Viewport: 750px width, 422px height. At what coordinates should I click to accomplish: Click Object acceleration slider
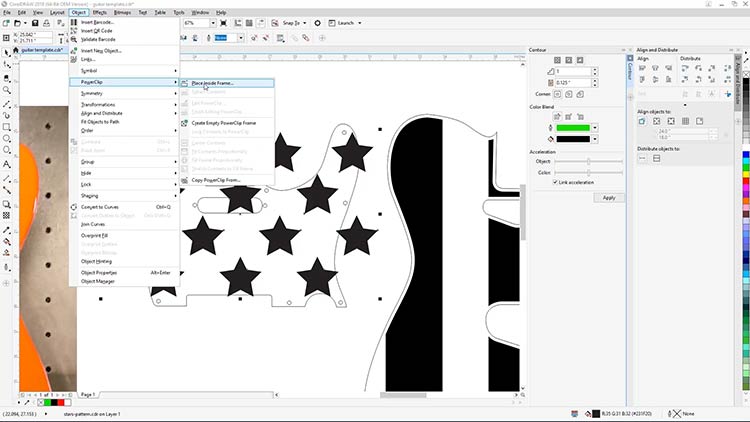pyautogui.click(x=588, y=161)
